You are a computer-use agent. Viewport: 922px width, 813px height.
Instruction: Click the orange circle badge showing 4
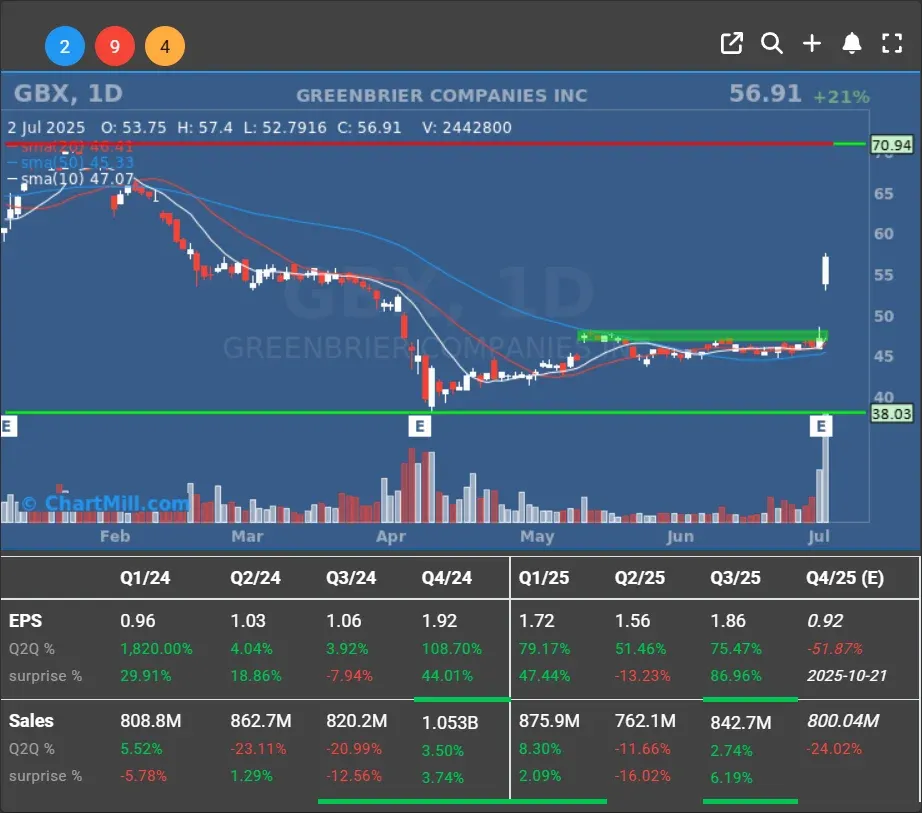click(x=165, y=46)
